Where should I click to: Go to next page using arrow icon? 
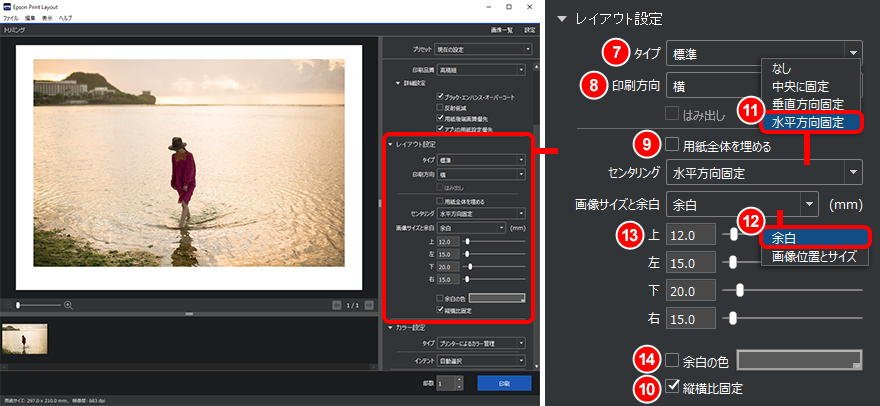coord(367,304)
